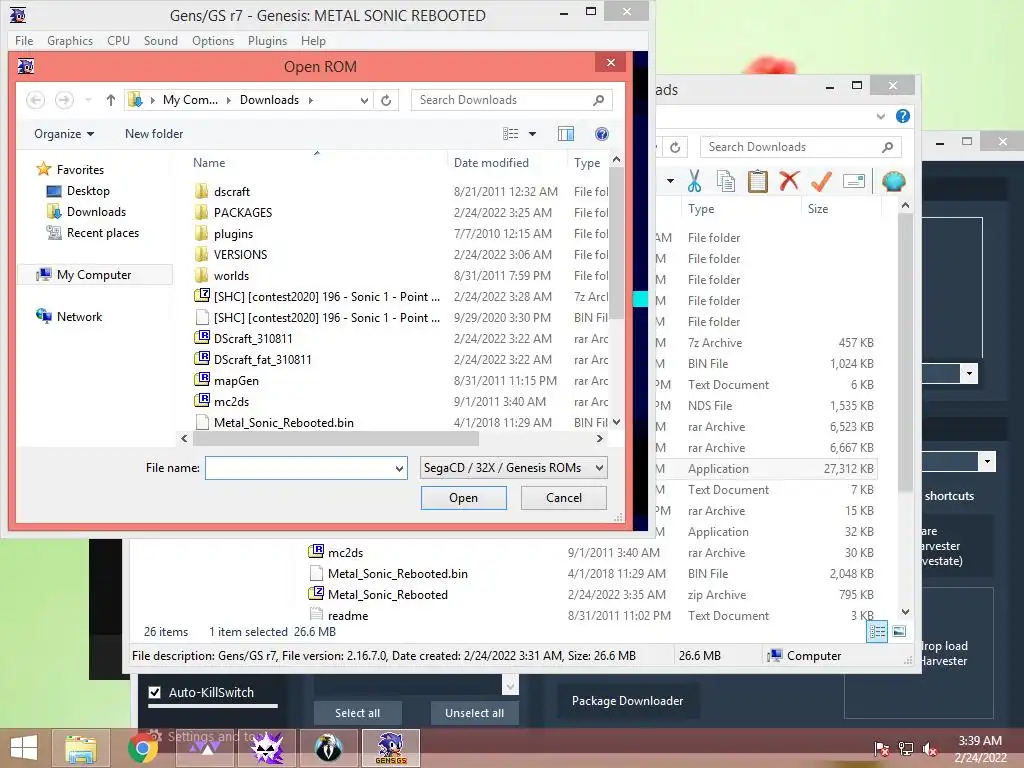Go up one folder level in Open ROM dialog

110,100
